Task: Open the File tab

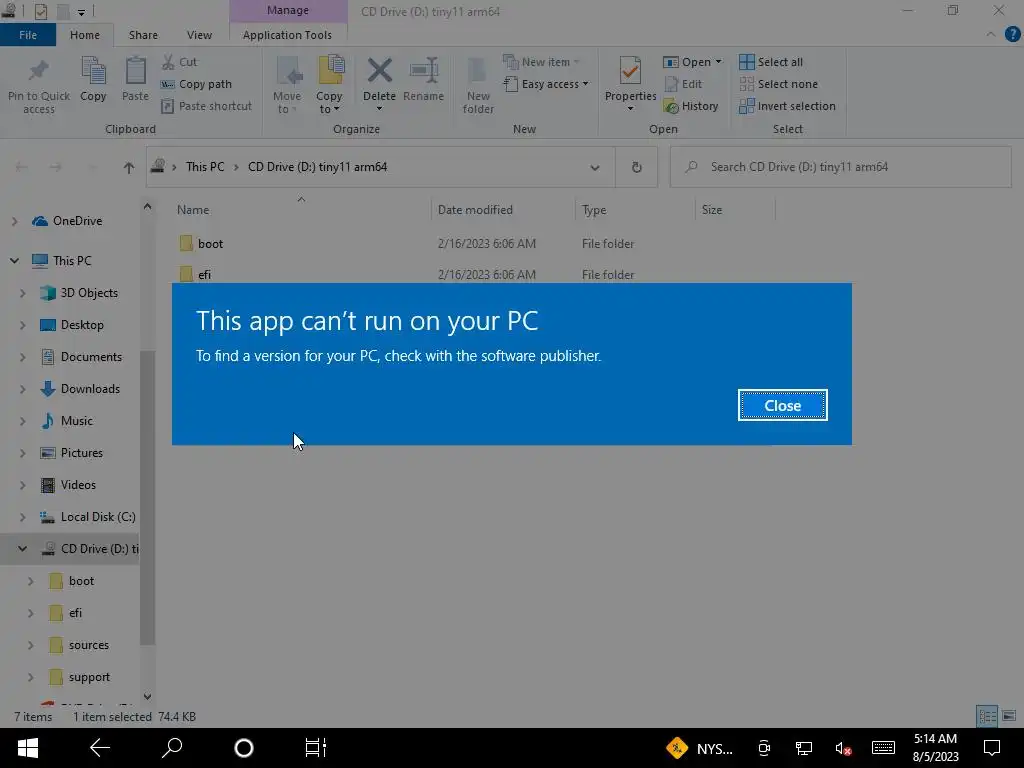Action: tap(28, 35)
